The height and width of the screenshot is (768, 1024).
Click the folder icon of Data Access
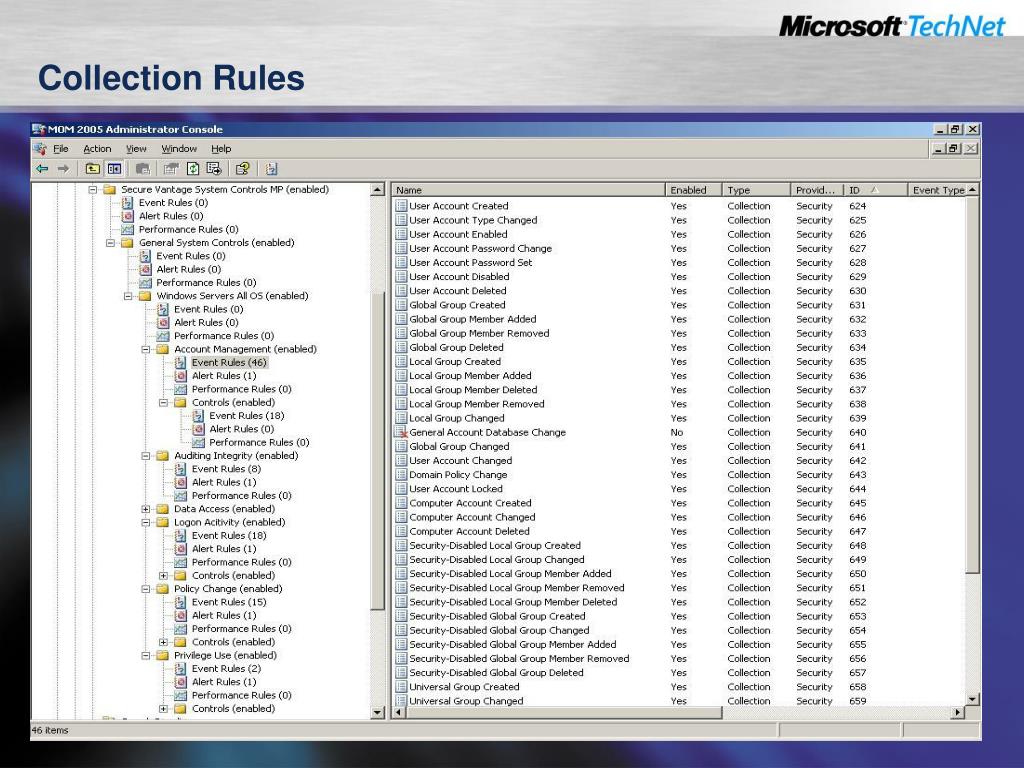(x=163, y=509)
